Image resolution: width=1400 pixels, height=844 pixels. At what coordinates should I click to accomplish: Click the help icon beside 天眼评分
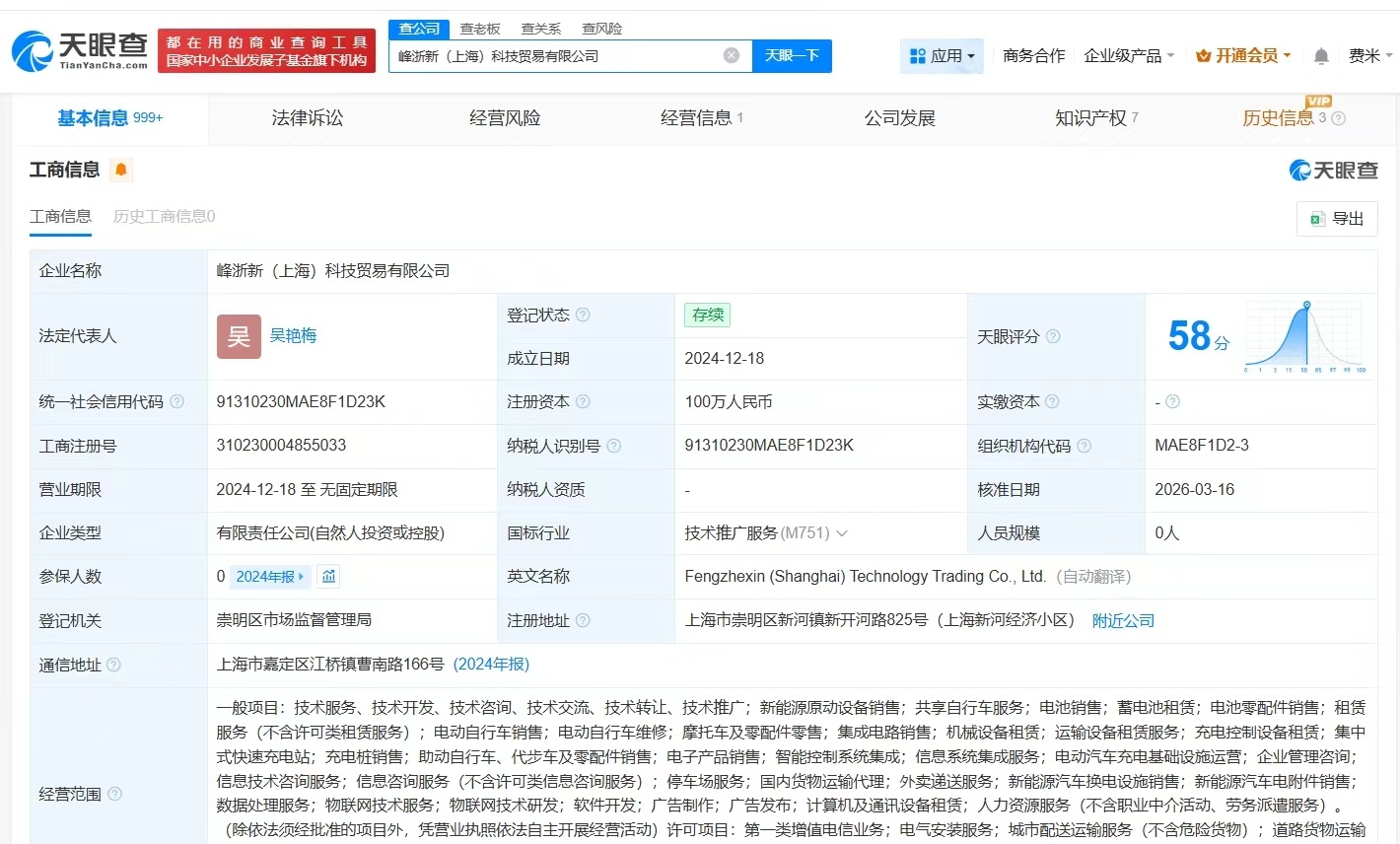point(1053,337)
